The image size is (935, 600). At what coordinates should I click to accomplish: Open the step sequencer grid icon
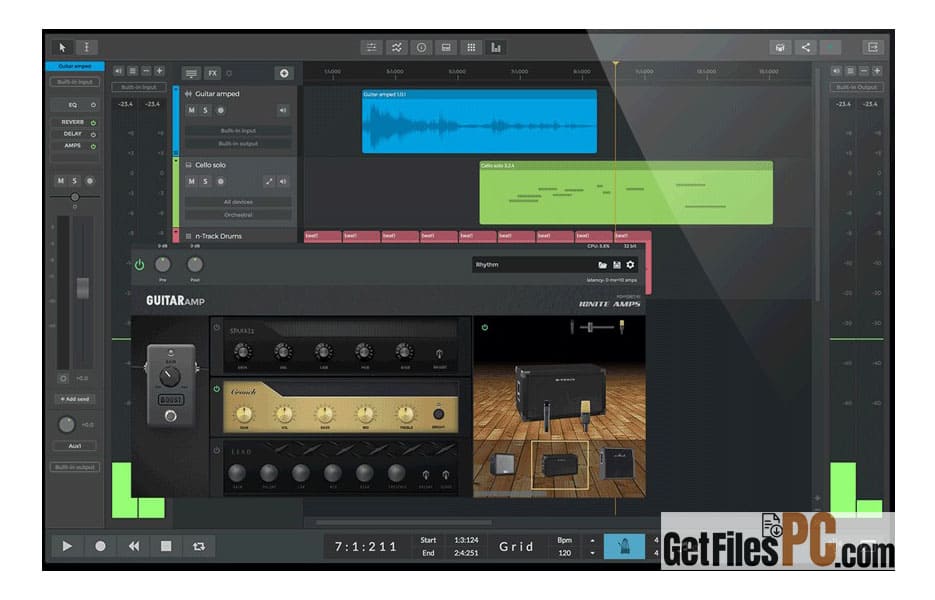(x=471, y=48)
